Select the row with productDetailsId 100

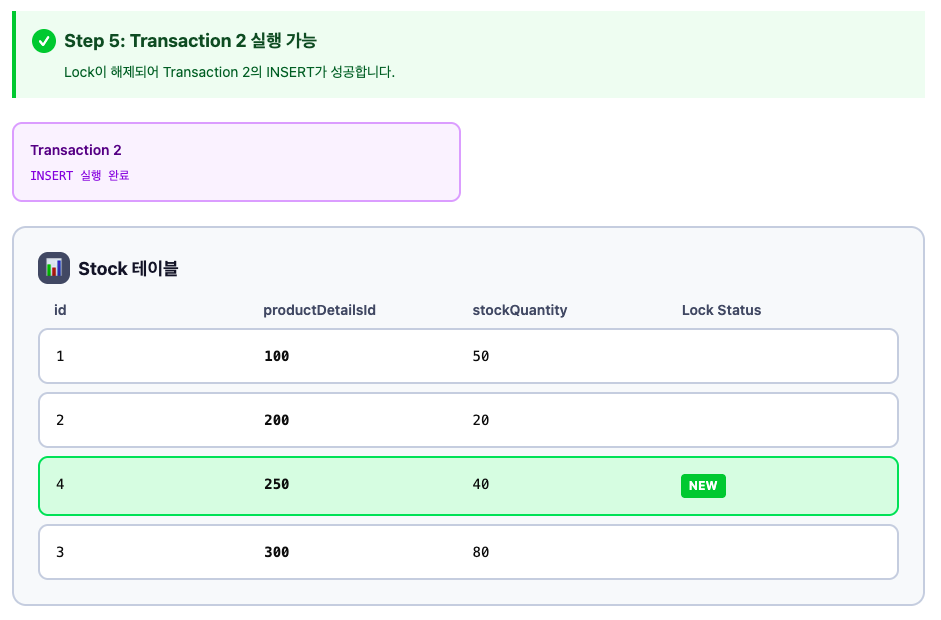click(468, 356)
